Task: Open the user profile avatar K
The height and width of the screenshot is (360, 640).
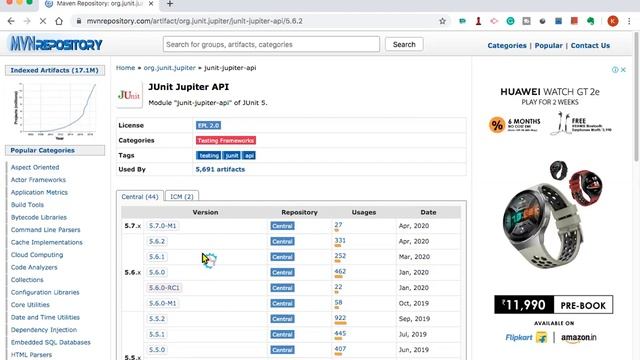Action: click(x=613, y=21)
